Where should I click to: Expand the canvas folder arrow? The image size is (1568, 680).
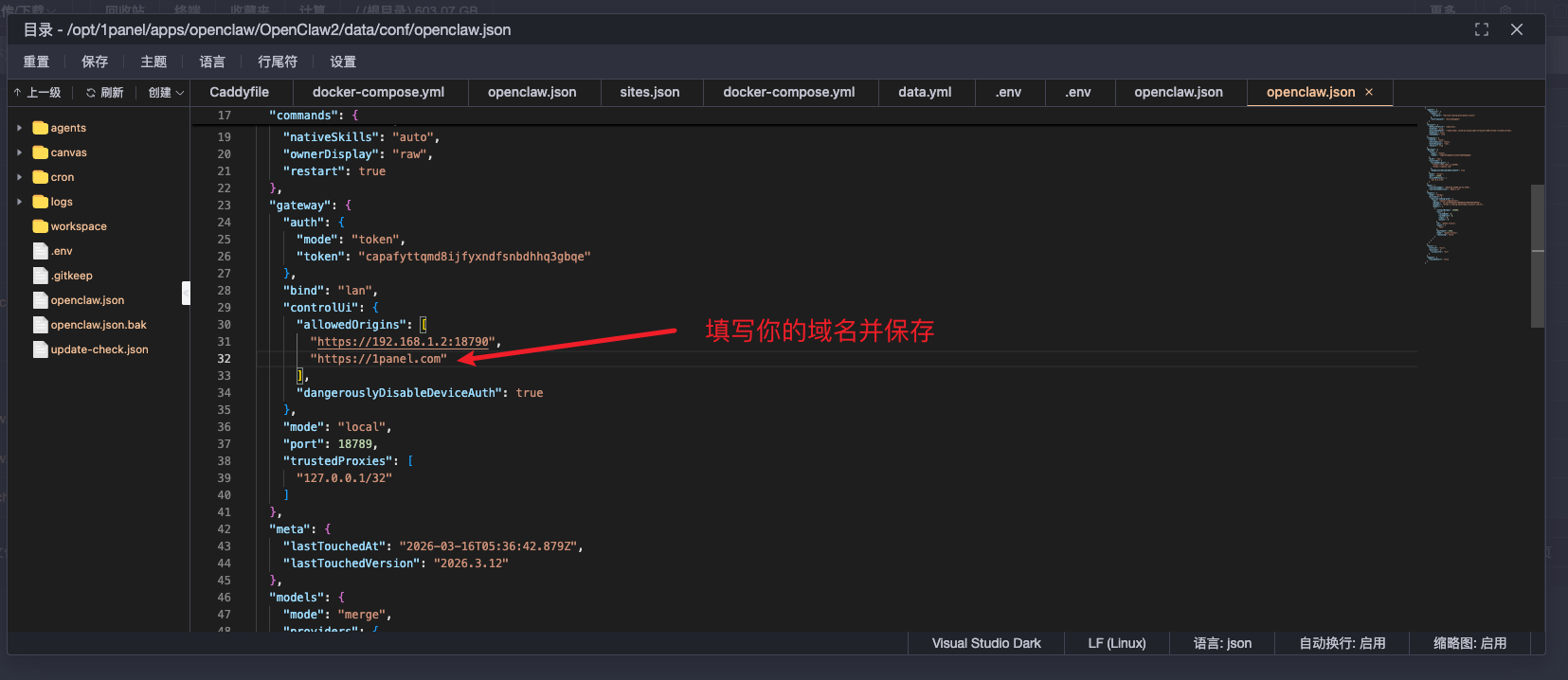point(19,152)
